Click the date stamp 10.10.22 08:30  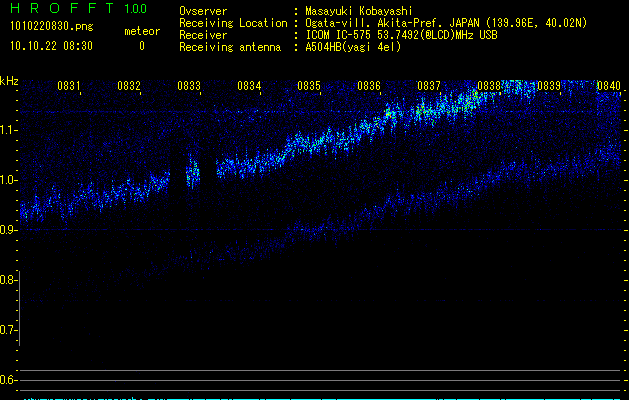51,46
